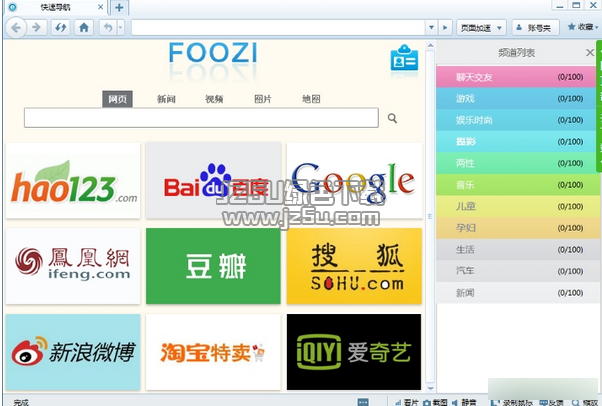602x406 pixels.
Task: Click the browser logo icon on tab
Action: (12, 7)
